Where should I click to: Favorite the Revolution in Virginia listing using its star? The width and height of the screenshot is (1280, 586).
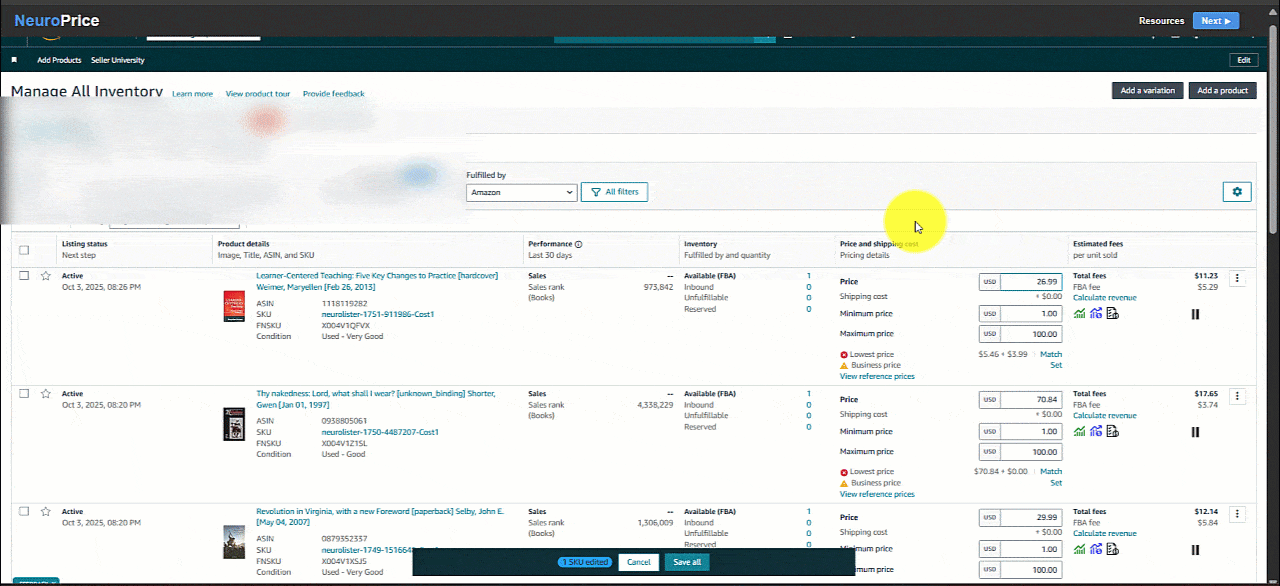point(45,512)
